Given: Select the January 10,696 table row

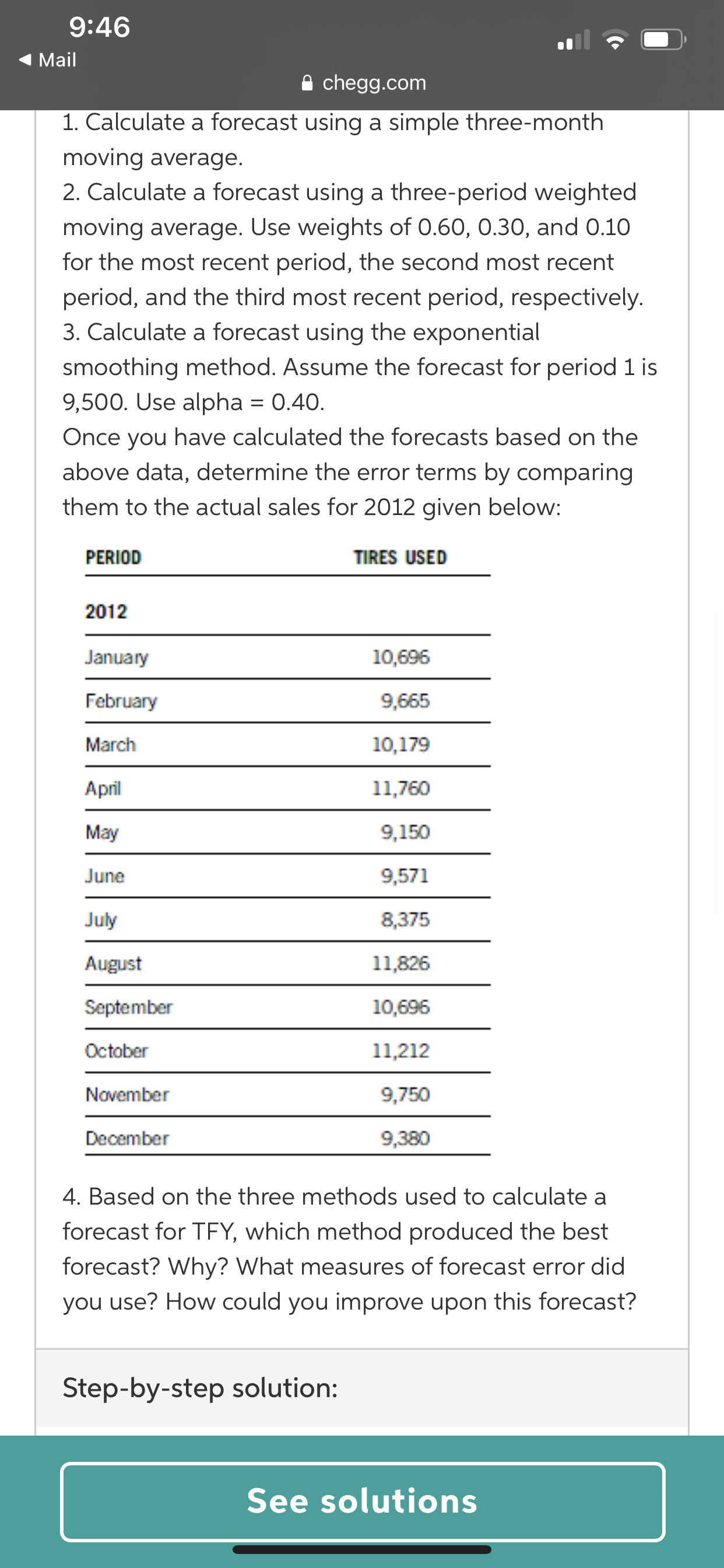Looking at the screenshot, I should pyautogui.click(x=288, y=657).
